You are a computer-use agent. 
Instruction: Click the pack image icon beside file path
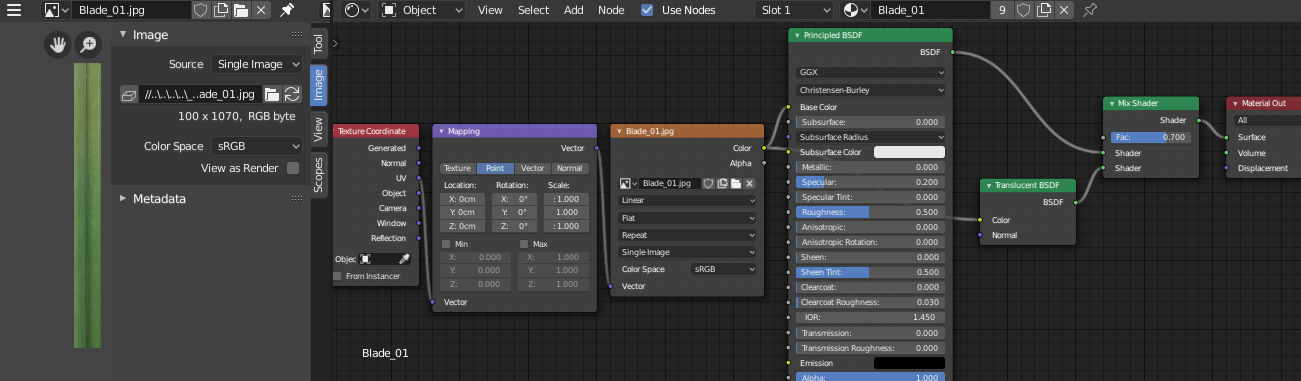[x=128, y=94]
